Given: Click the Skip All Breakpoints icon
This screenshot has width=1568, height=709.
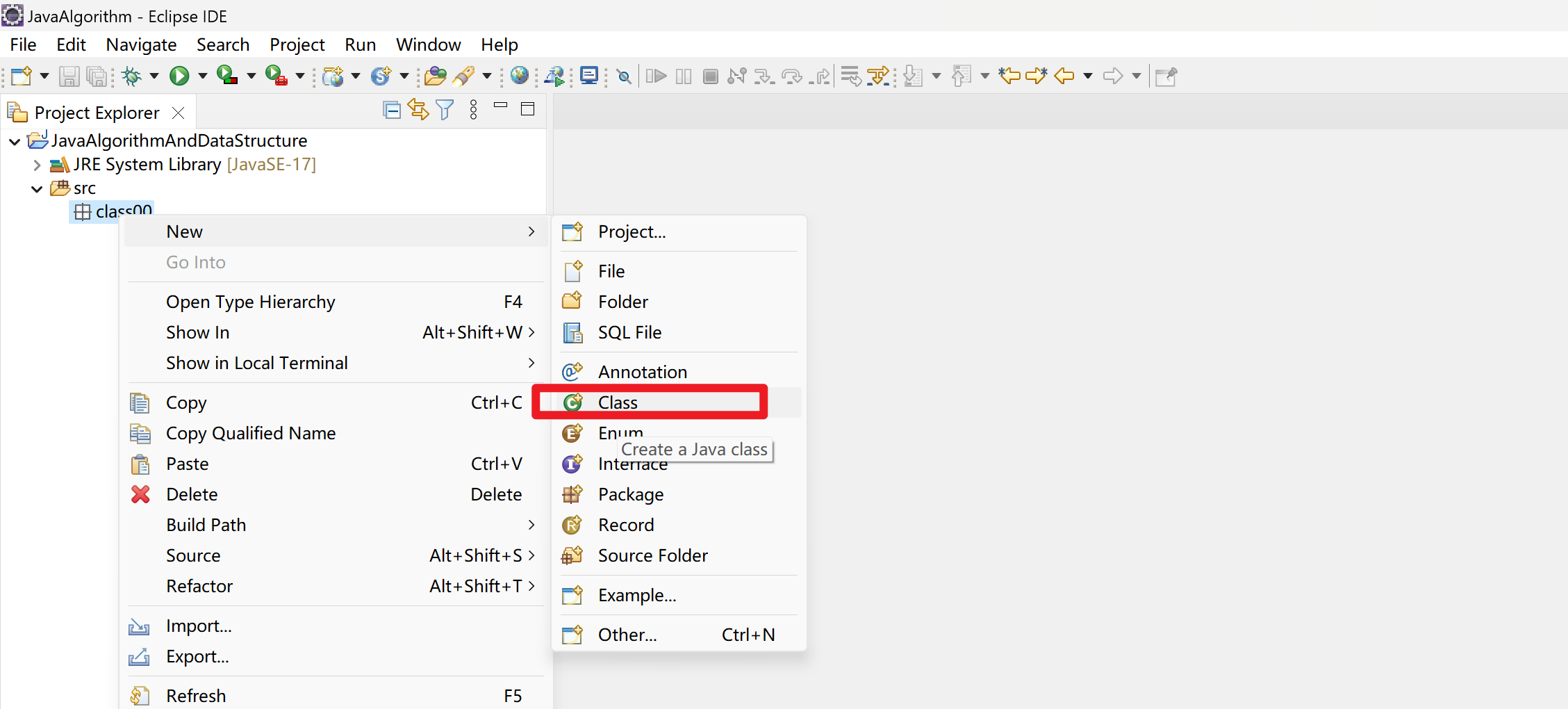Looking at the screenshot, I should (x=625, y=76).
